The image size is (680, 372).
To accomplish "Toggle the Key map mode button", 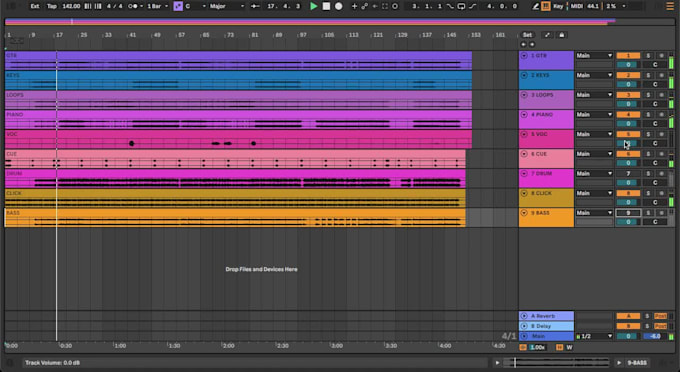I will tap(558, 6).
